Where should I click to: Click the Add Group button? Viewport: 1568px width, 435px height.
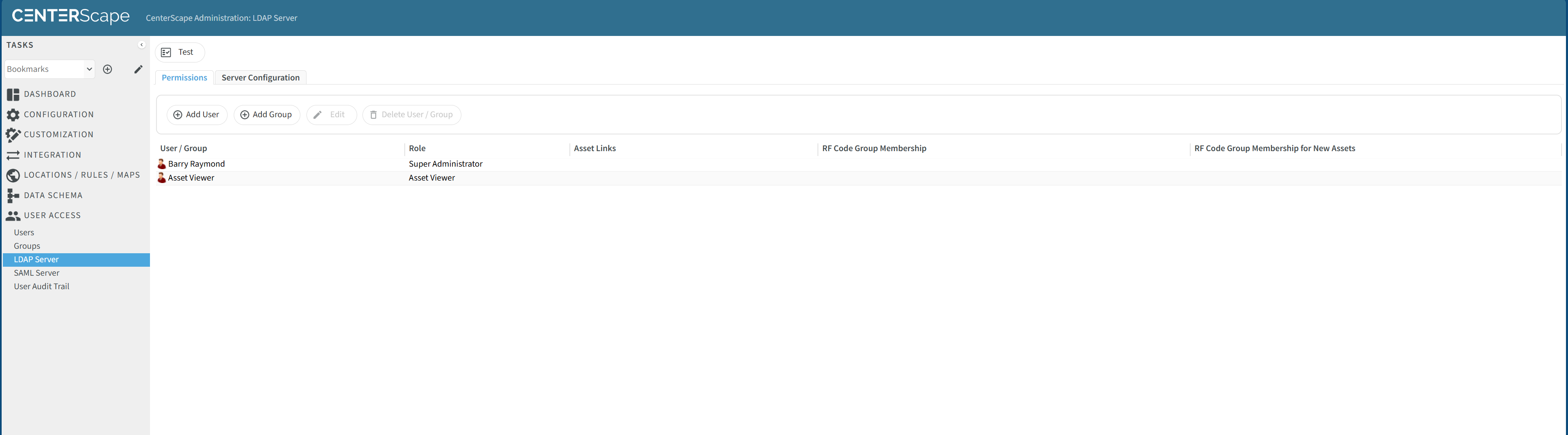266,114
